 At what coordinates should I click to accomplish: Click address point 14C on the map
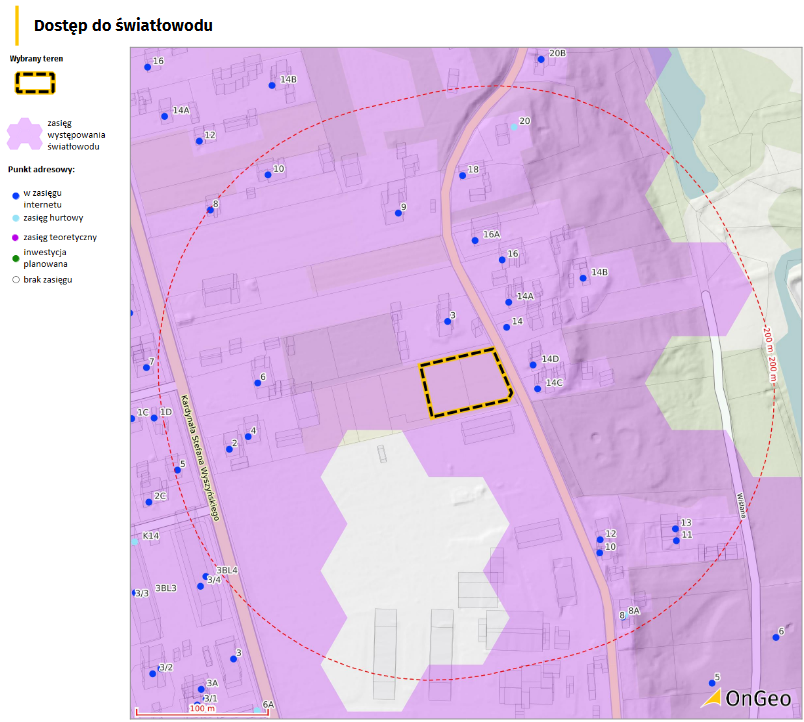(538, 388)
